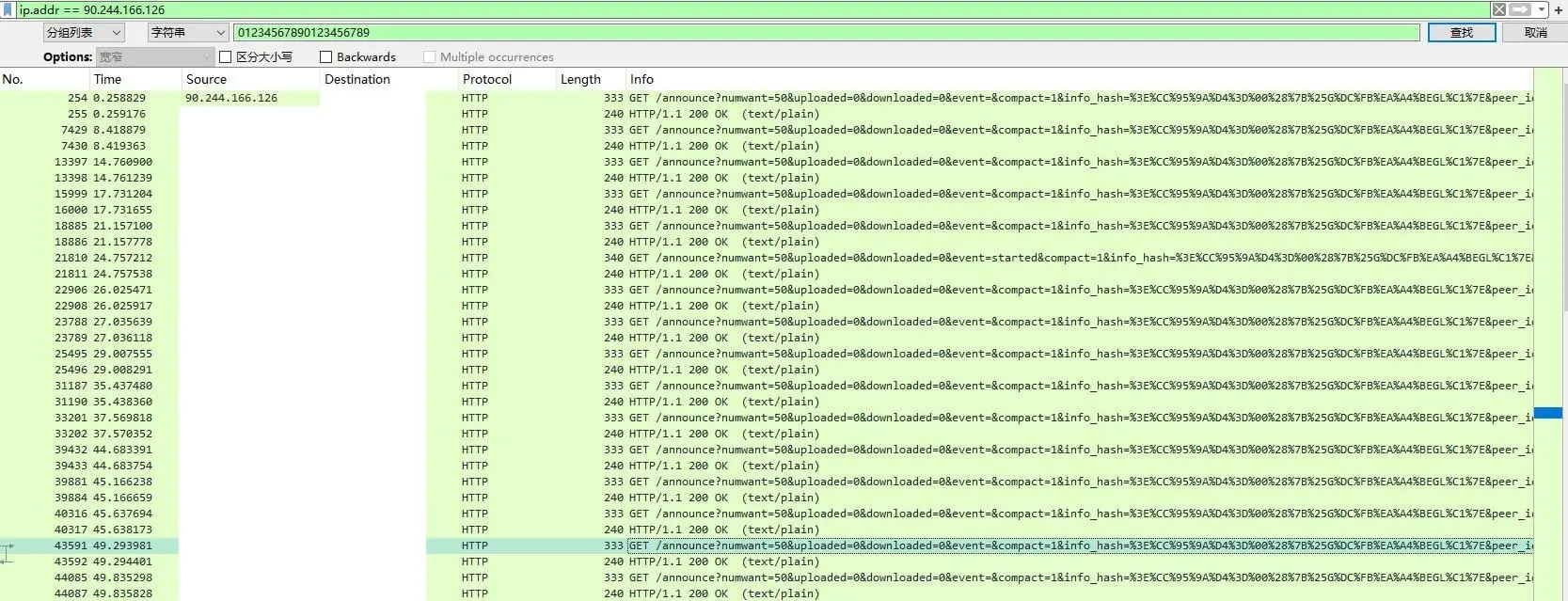This screenshot has height=601, width=1568.
Task: Select packet number 39432 row
Action: click(767, 450)
